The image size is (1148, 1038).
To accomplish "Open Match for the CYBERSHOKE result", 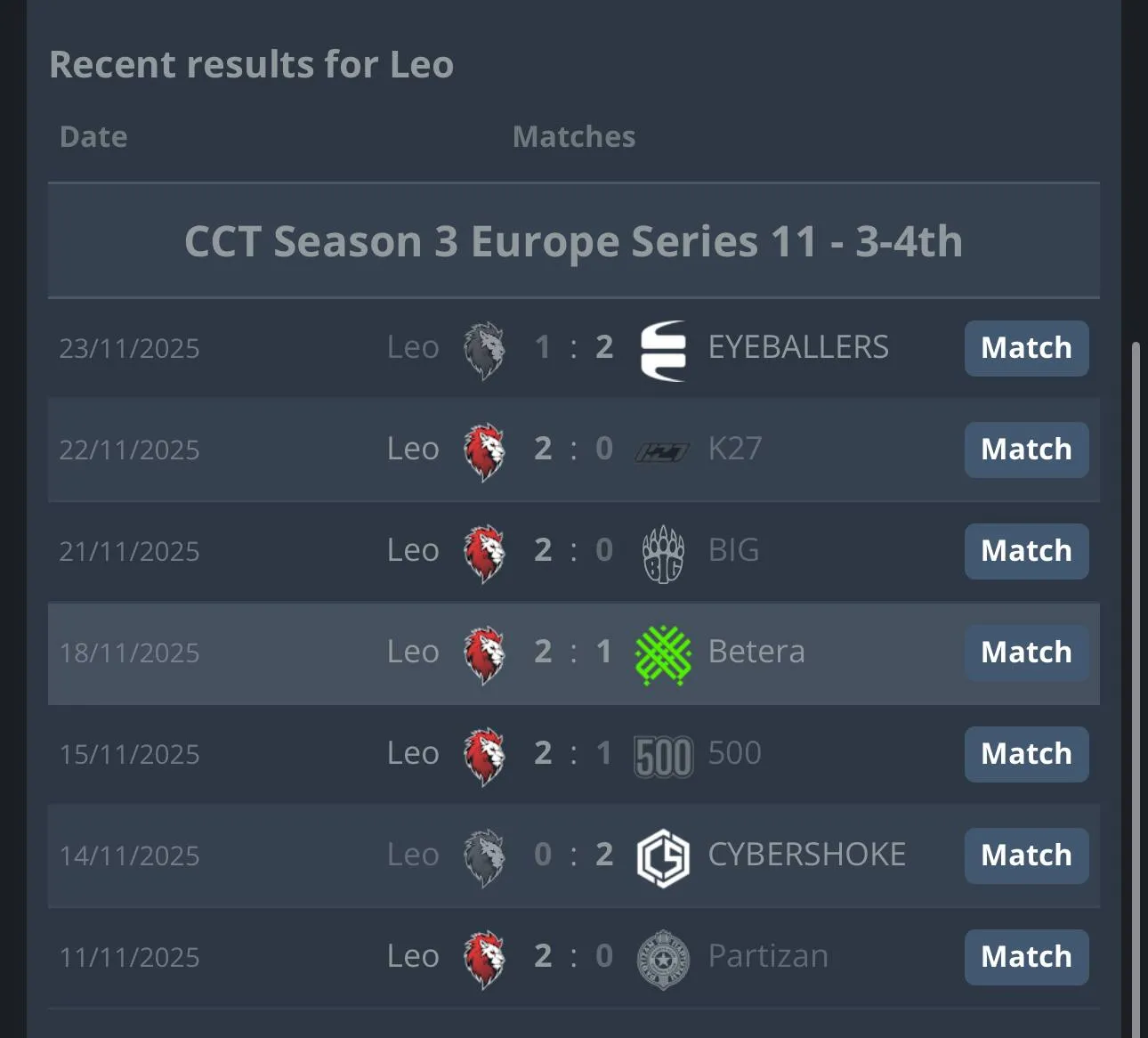I will (1026, 856).
